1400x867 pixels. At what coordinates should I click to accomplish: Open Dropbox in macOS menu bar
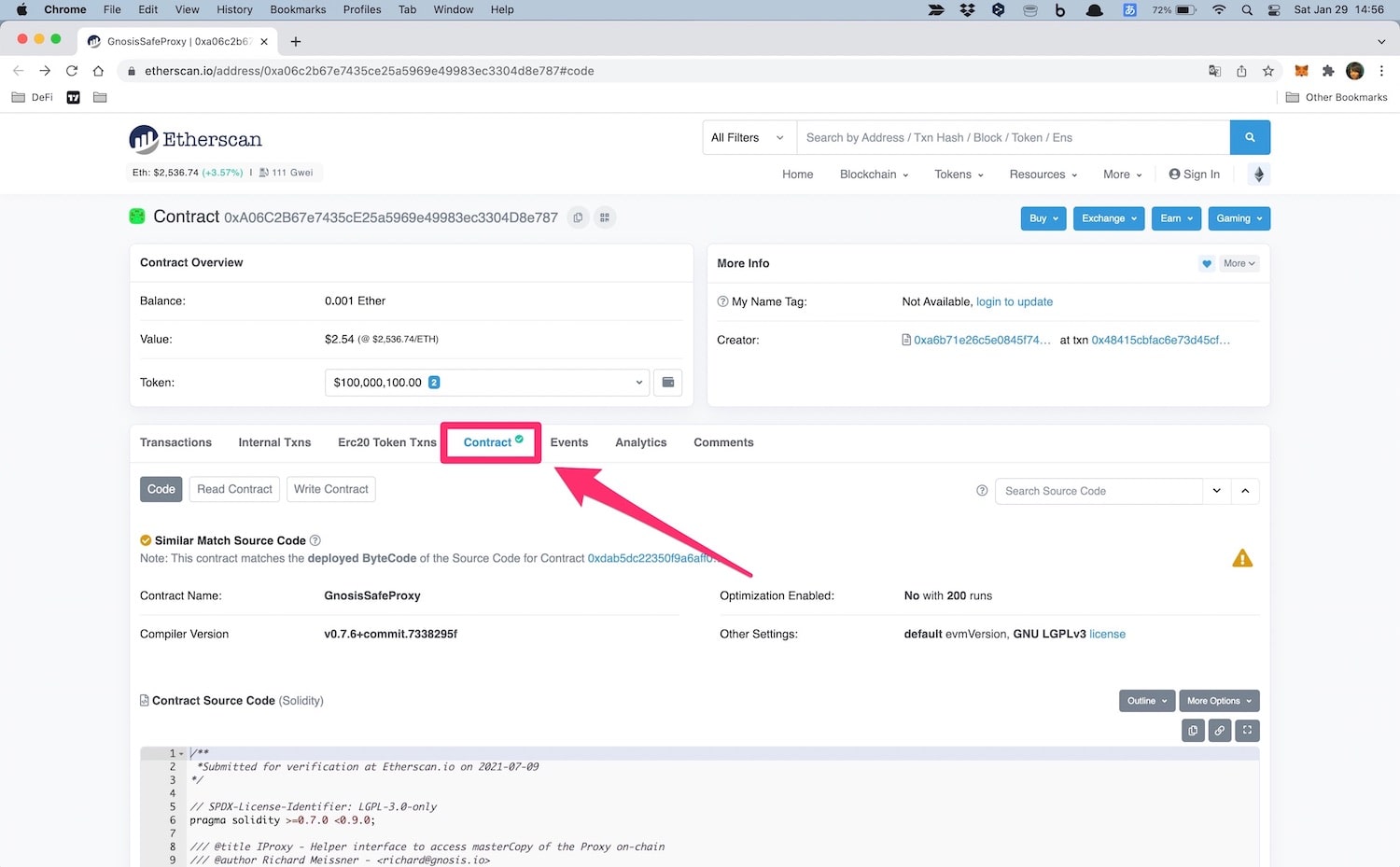(967, 9)
